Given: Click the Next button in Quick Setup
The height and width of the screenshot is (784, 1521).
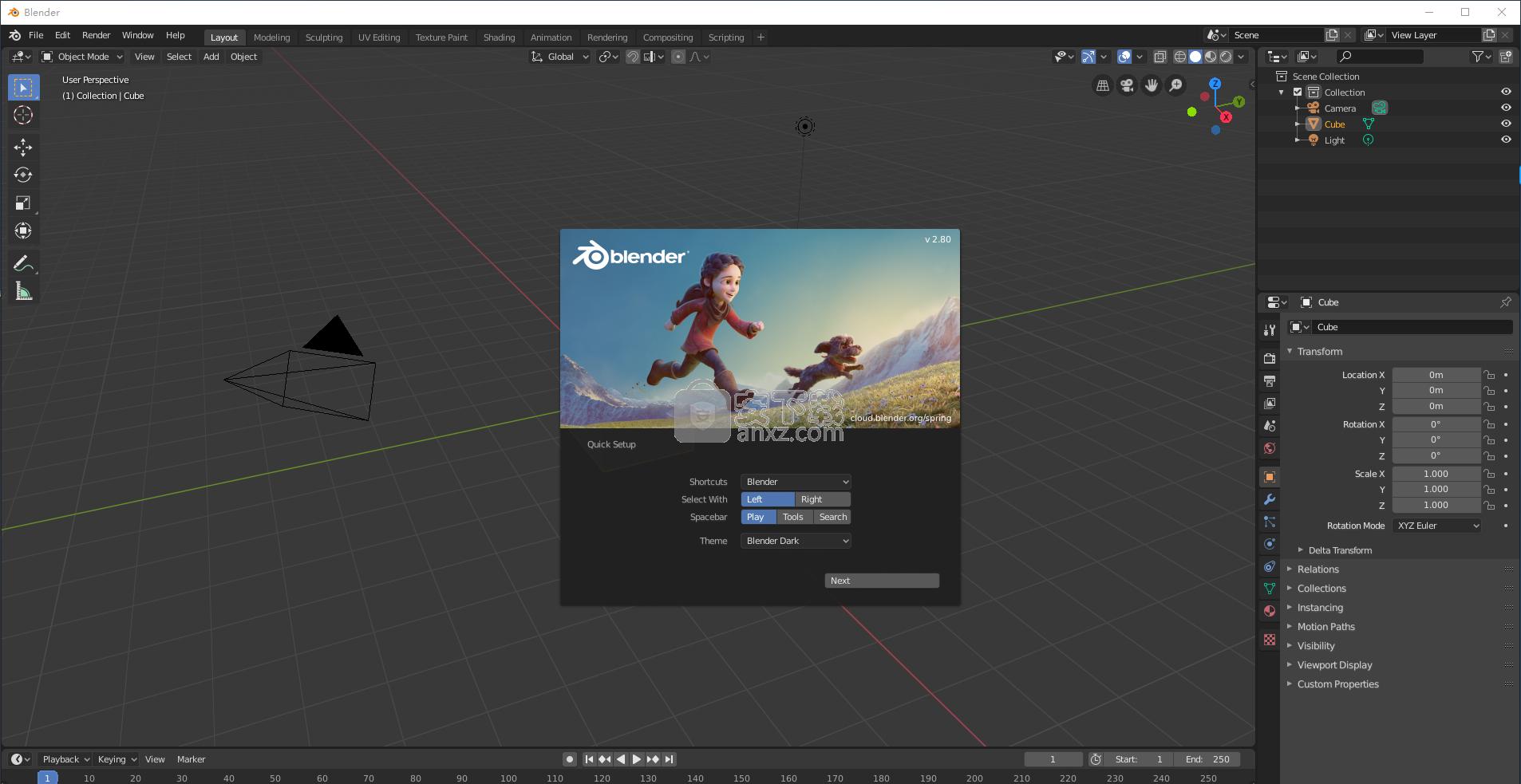Looking at the screenshot, I should (882, 581).
